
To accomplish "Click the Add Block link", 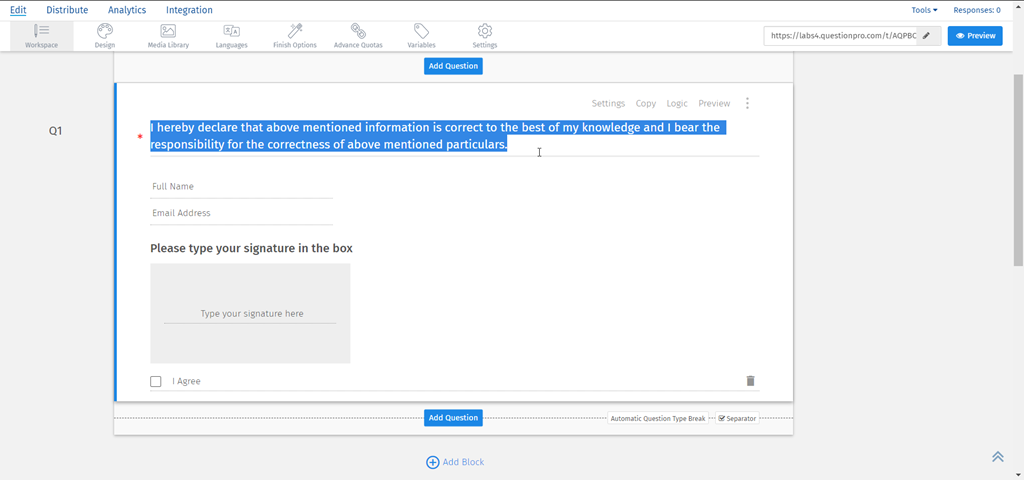I will [464, 462].
